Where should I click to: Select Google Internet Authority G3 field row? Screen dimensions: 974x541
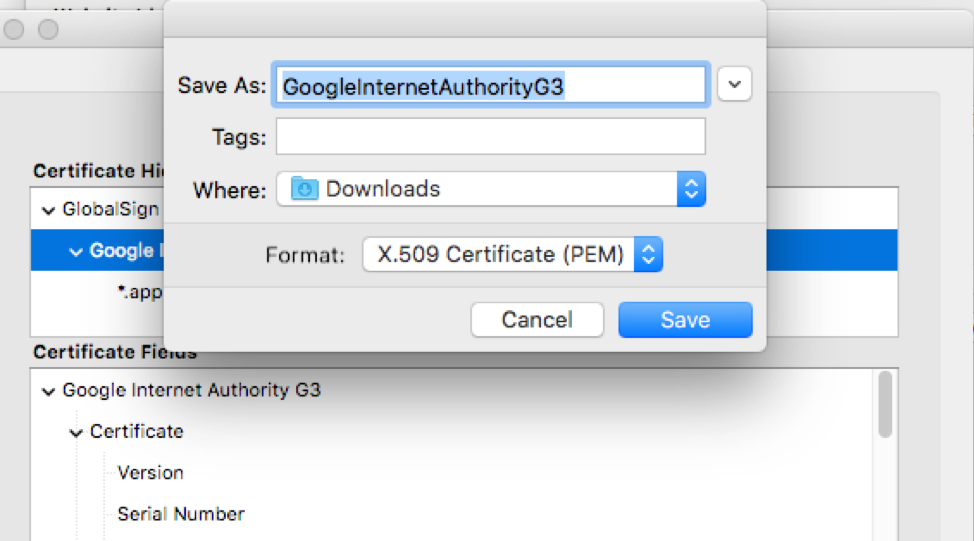[191, 390]
